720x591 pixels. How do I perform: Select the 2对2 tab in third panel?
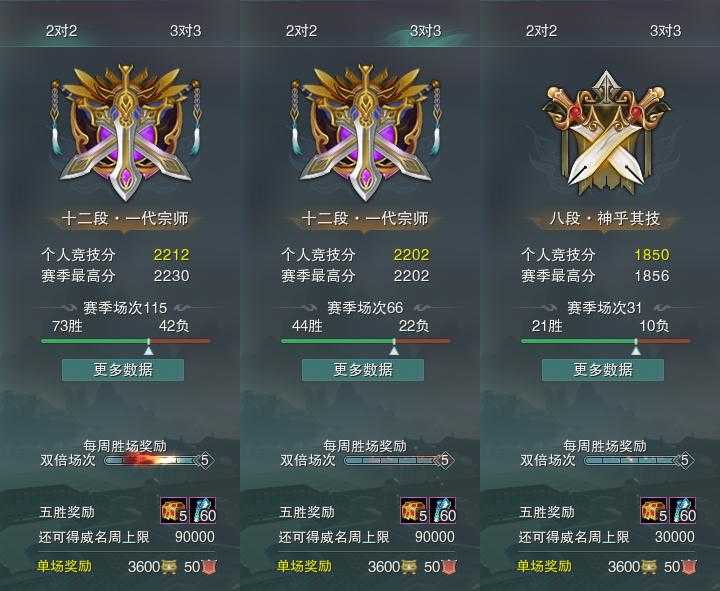(x=541, y=31)
